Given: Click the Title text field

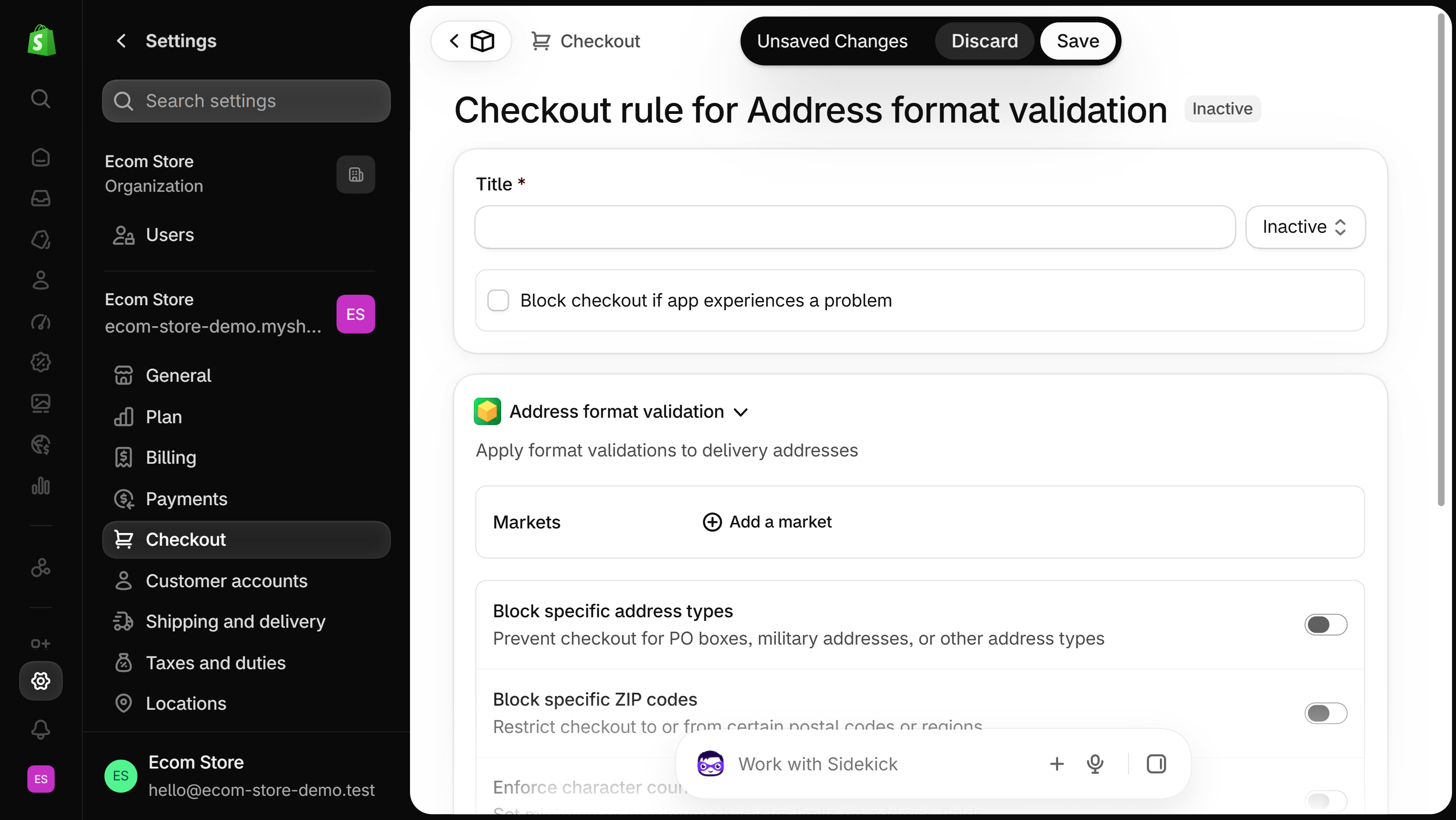Looking at the screenshot, I should click(x=855, y=227).
